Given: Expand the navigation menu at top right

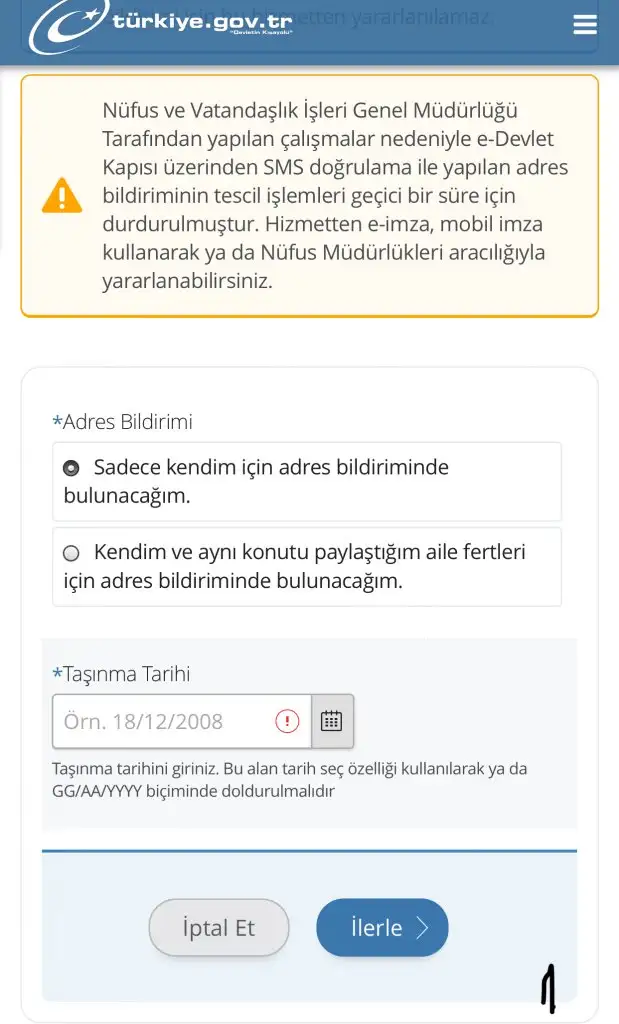Looking at the screenshot, I should 585,25.
